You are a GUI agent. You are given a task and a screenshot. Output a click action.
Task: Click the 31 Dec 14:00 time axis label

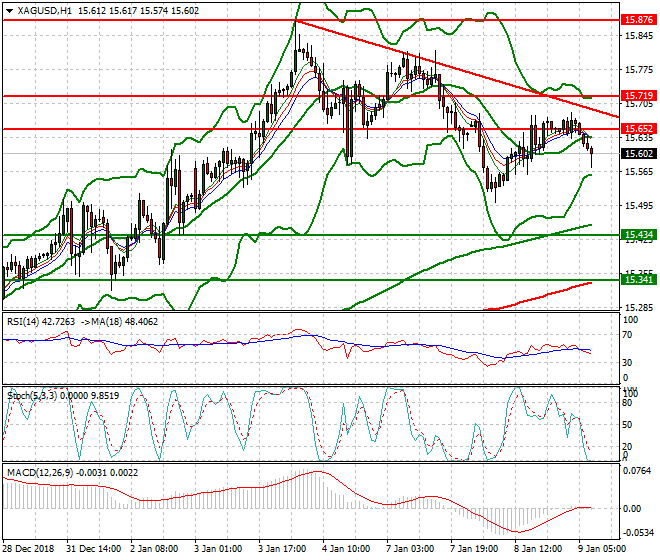93,549
